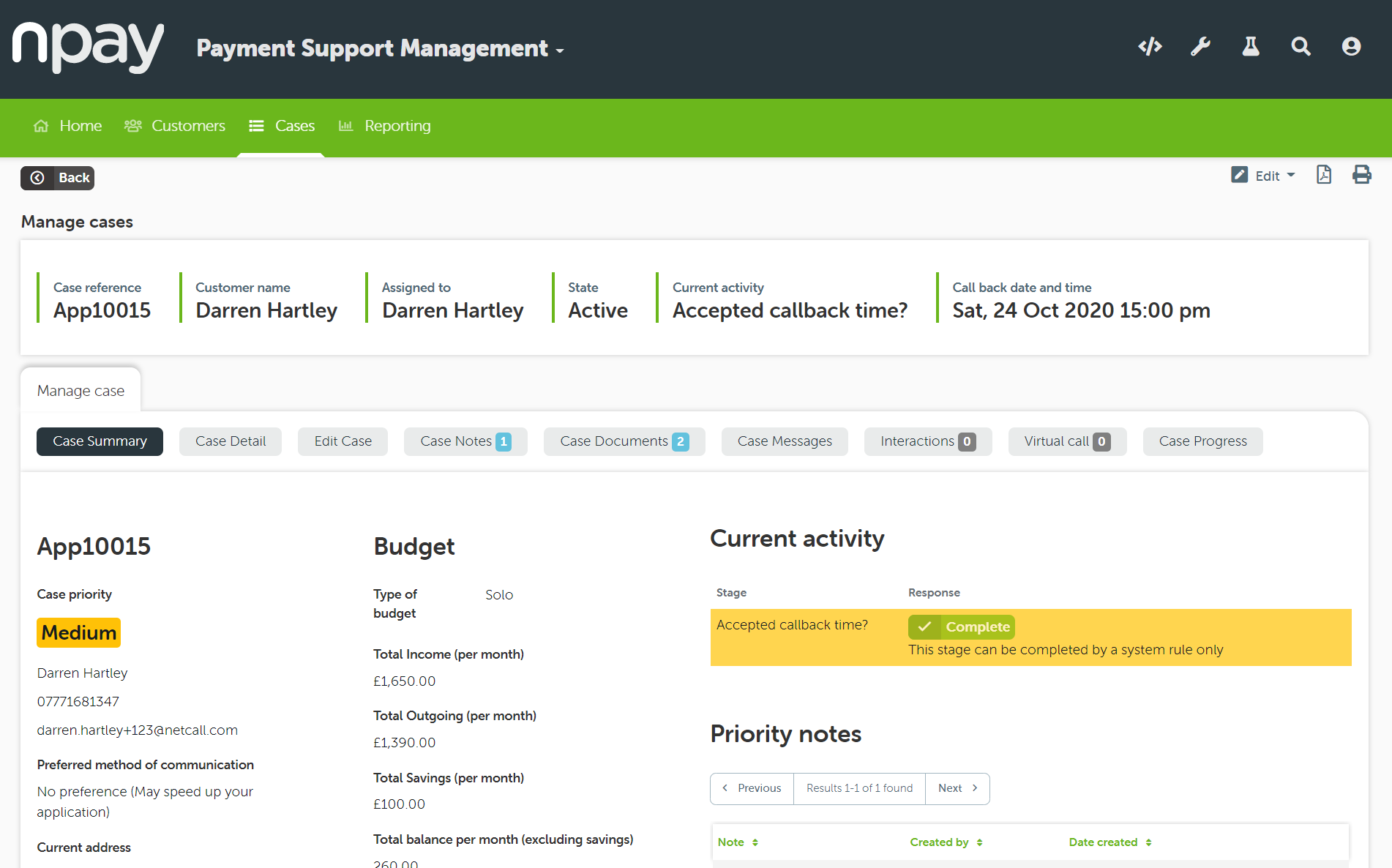
Task: Click Next in priority notes pagination
Action: [957, 788]
